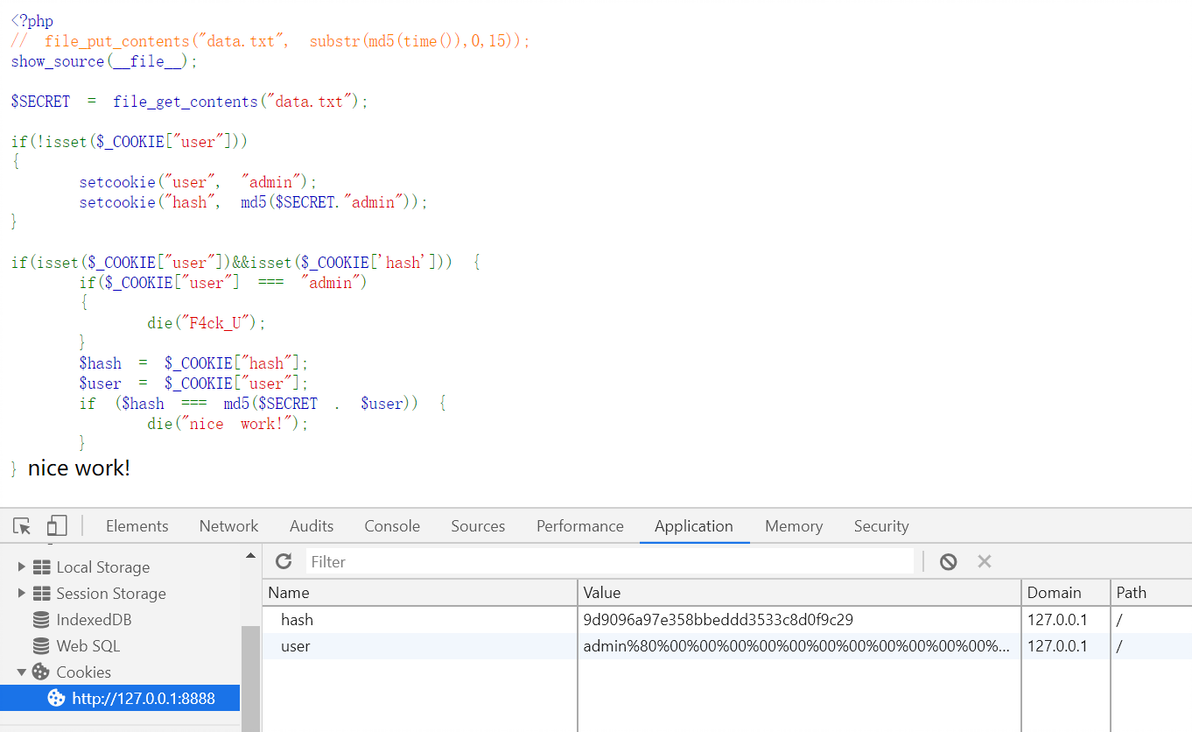Expand the Session Storage tree node
The height and width of the screenshot is (732, 1192).
(21, 594)
